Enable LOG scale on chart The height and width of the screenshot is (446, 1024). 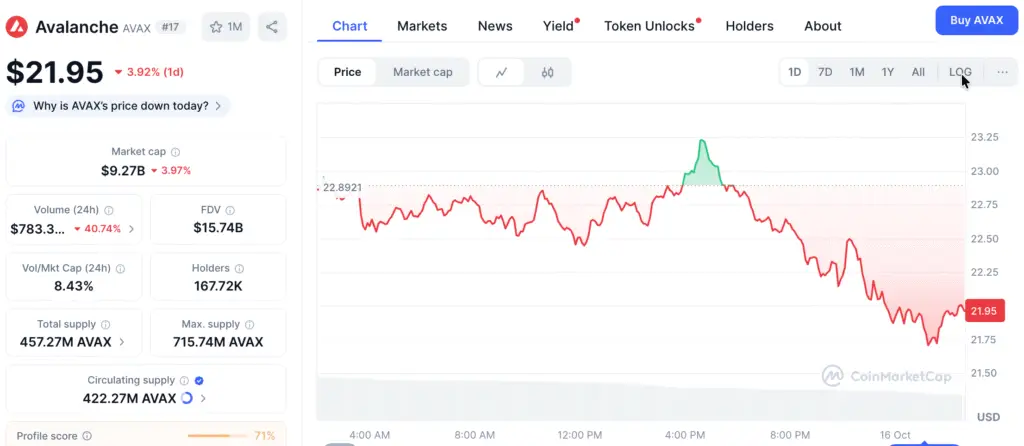pos(960,72)
